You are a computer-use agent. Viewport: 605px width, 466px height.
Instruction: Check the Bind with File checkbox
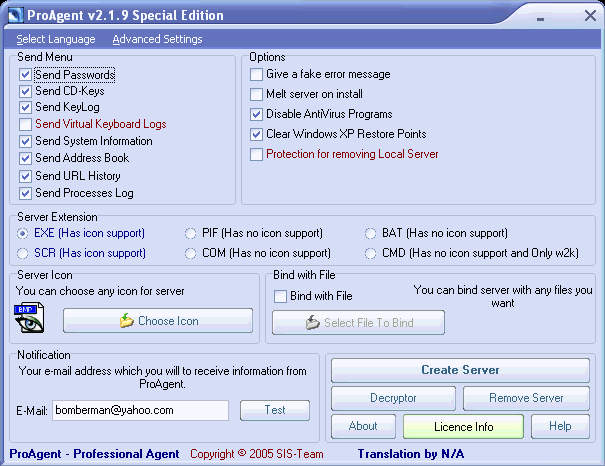click(x=281, y=296)
